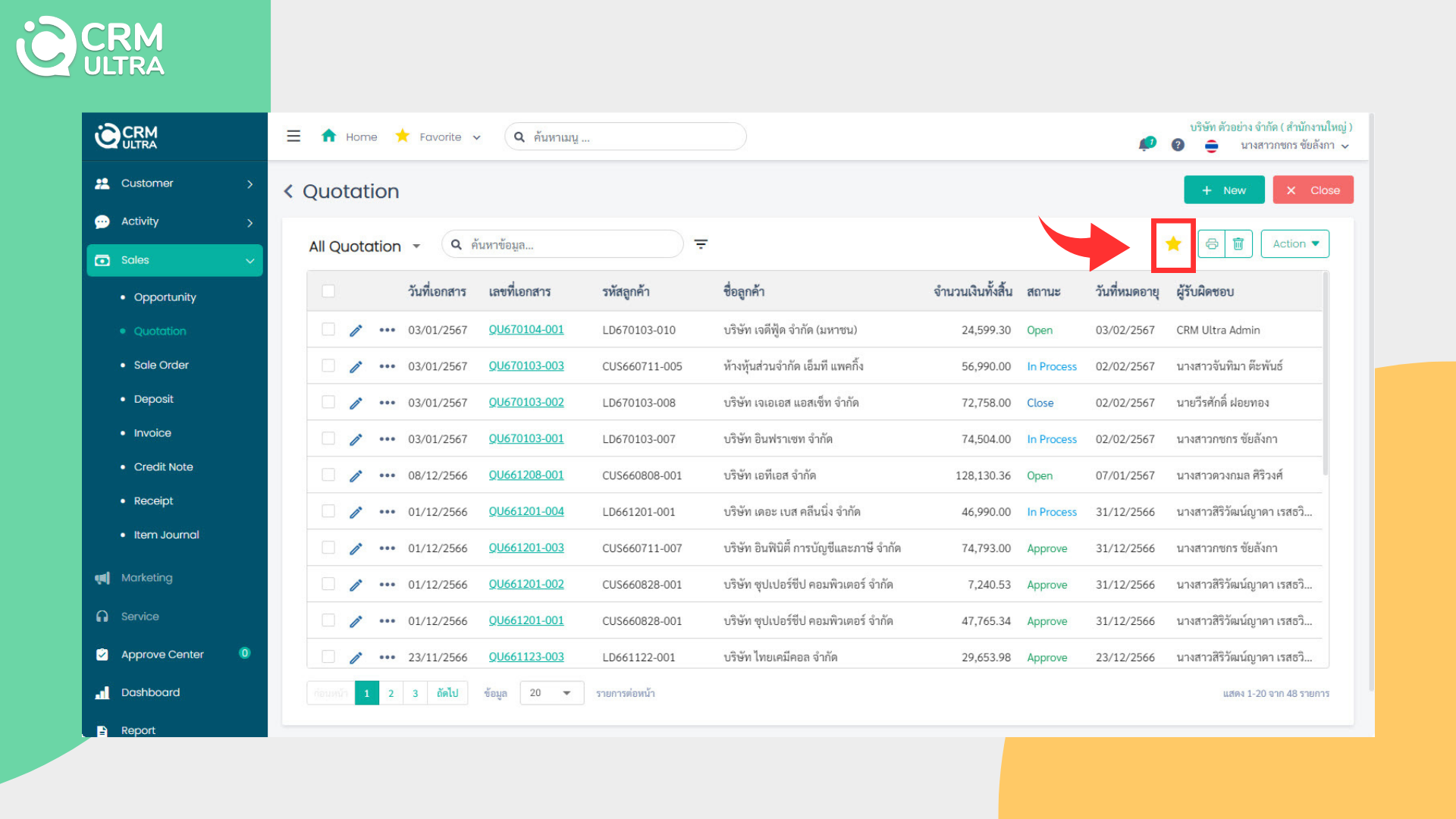Check the row for QU661201-001

328,620
